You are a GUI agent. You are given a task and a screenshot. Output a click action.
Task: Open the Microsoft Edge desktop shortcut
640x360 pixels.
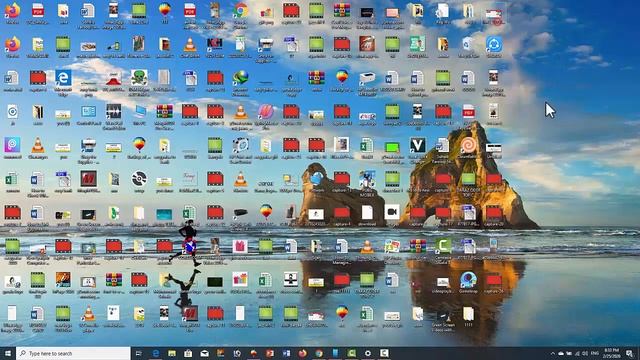[x=63, y=78]
